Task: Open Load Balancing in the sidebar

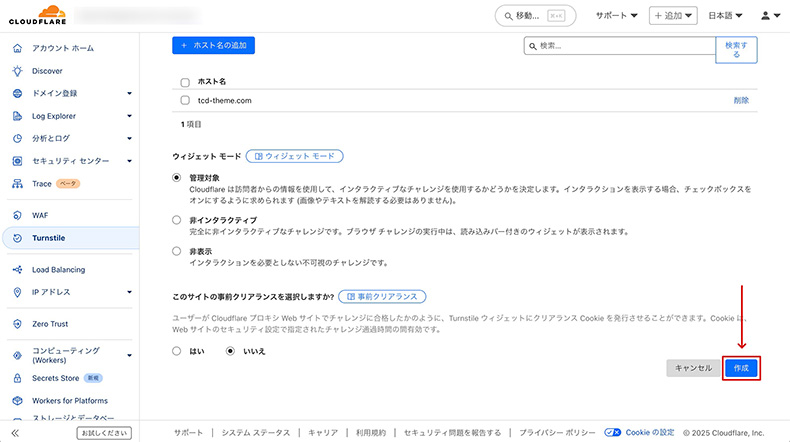Action: pyautogui.click(x=58, y=270)
